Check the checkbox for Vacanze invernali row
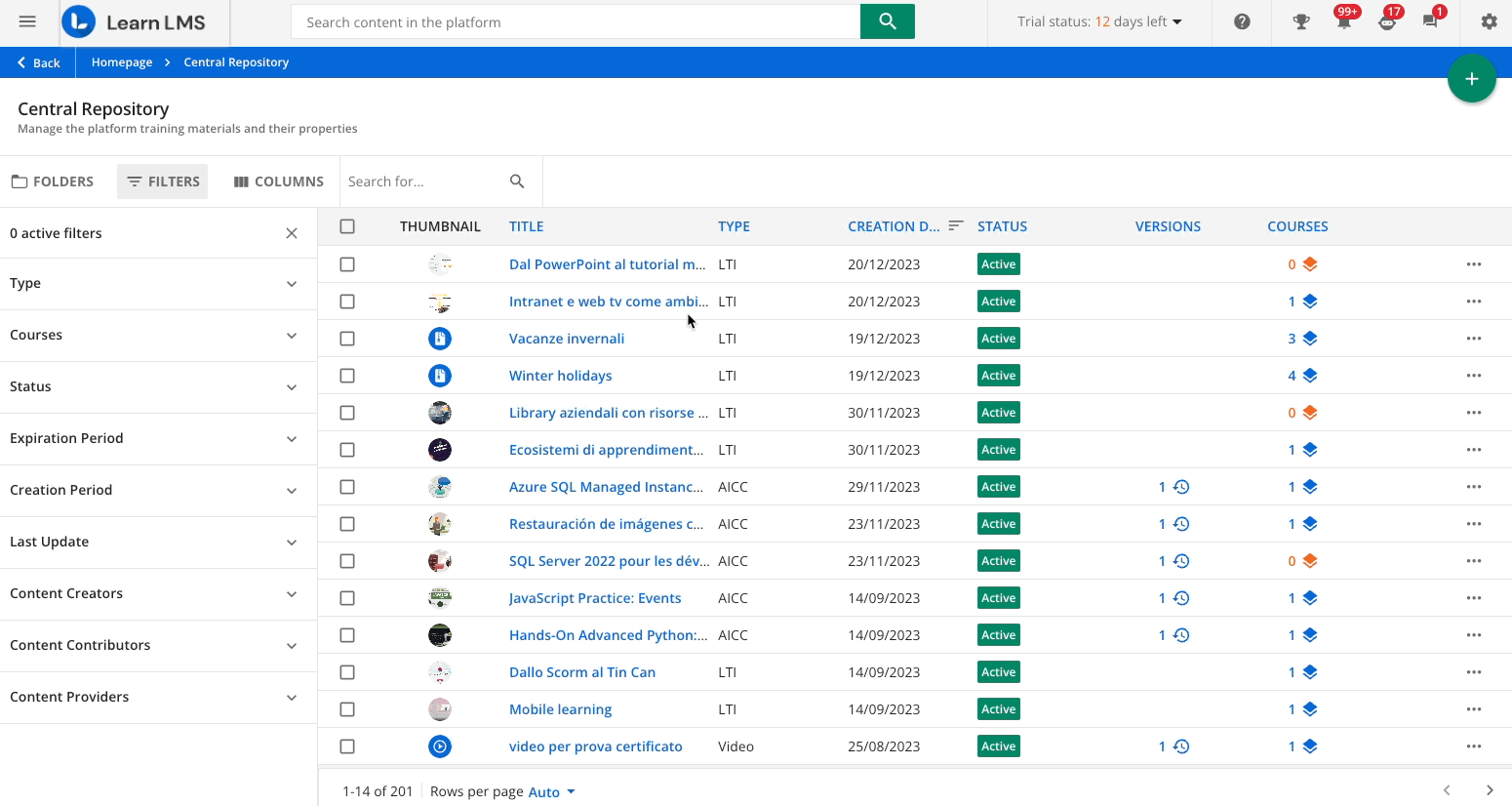 click(x=347, y=338)
